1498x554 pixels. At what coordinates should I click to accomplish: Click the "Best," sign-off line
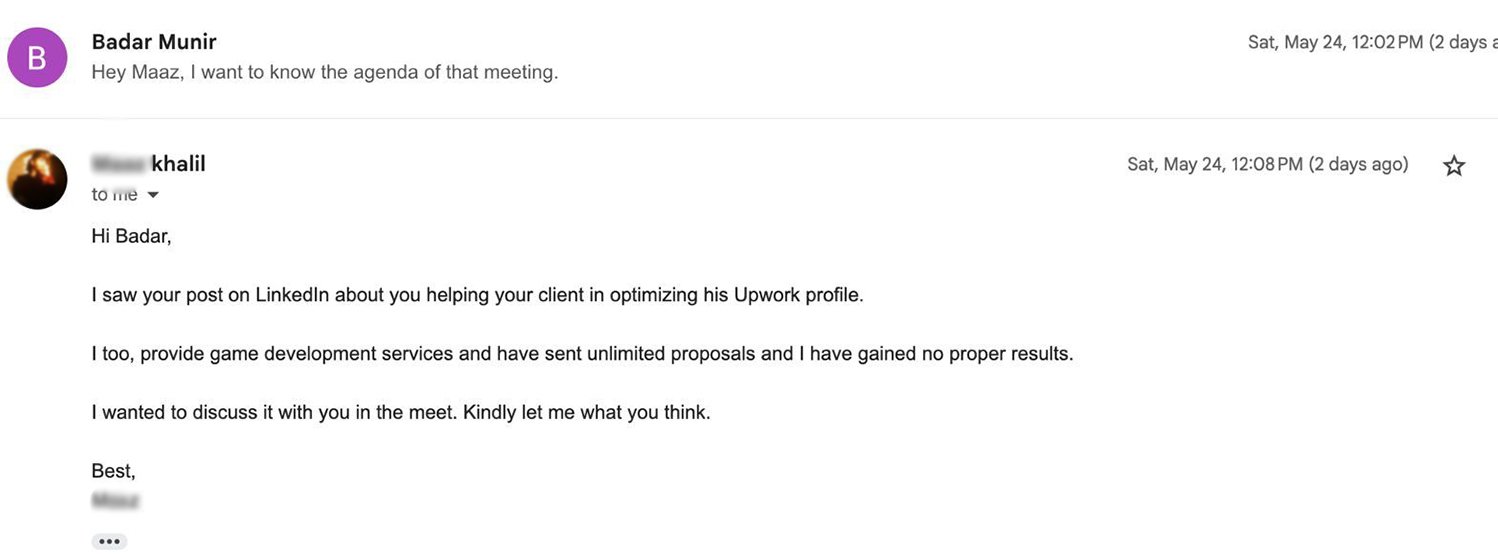coord(113,470)
